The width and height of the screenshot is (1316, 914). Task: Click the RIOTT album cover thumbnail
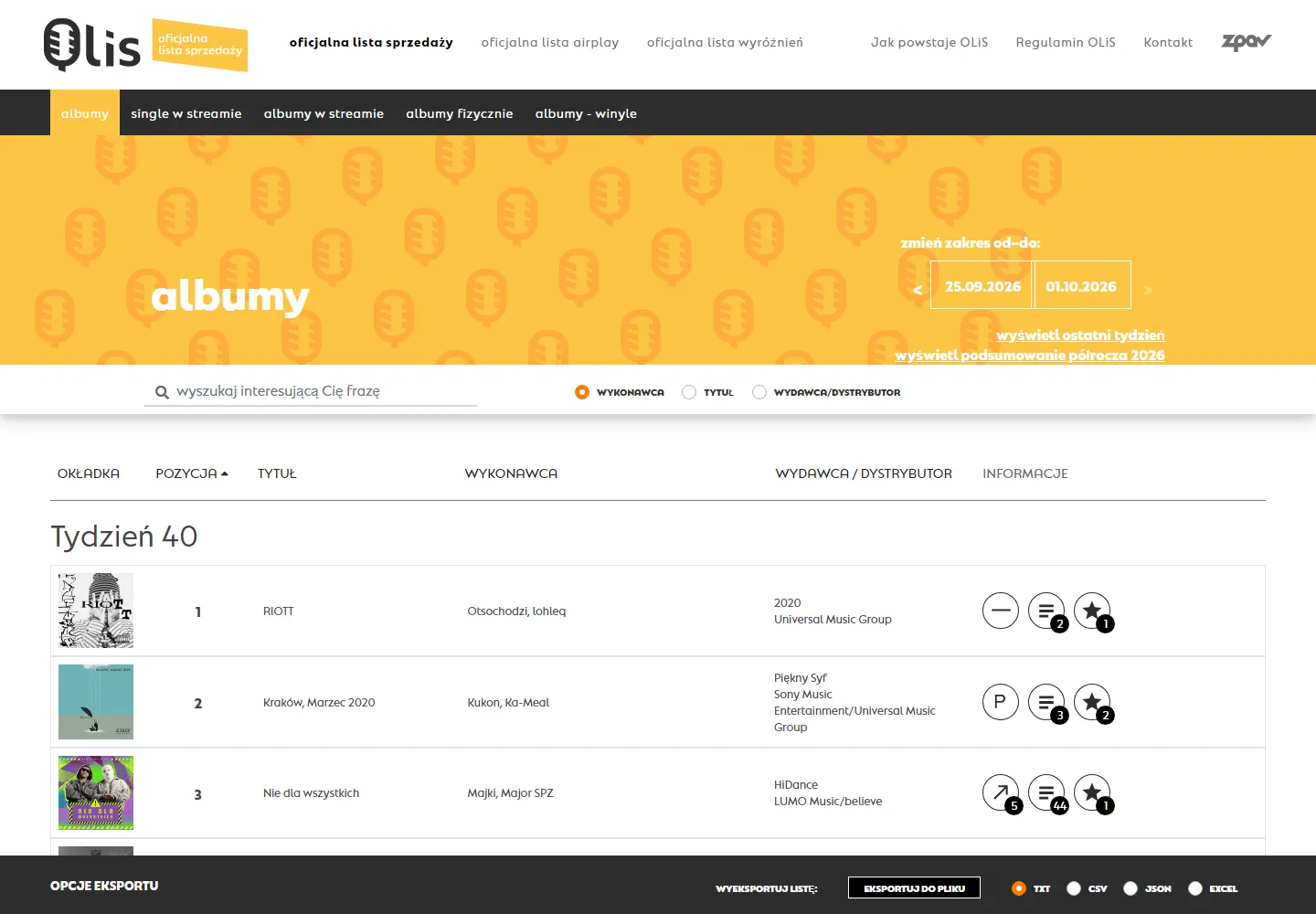(96, 611)
